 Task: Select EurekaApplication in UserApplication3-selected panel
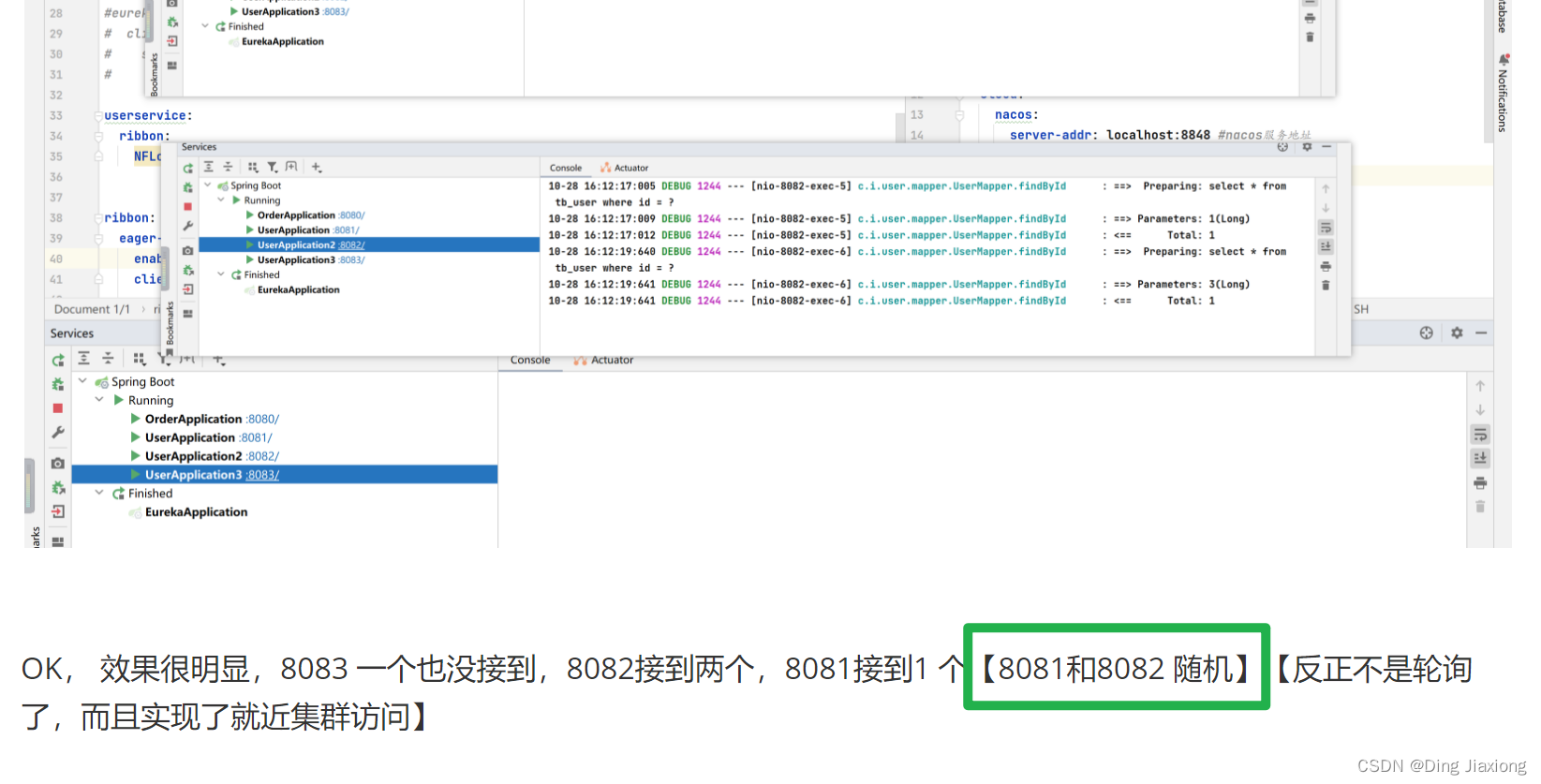197,512
